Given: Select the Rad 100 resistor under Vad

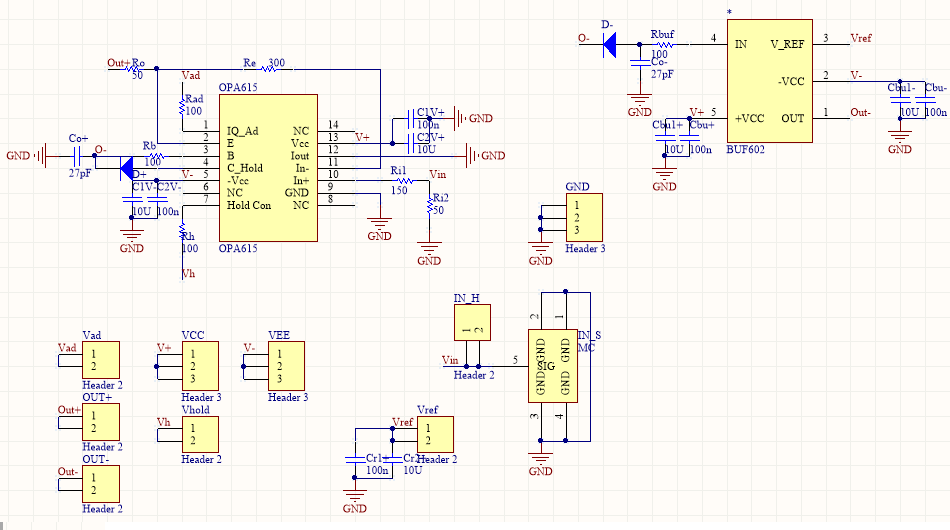Looking at the screenshot, I should pos(182,106).
